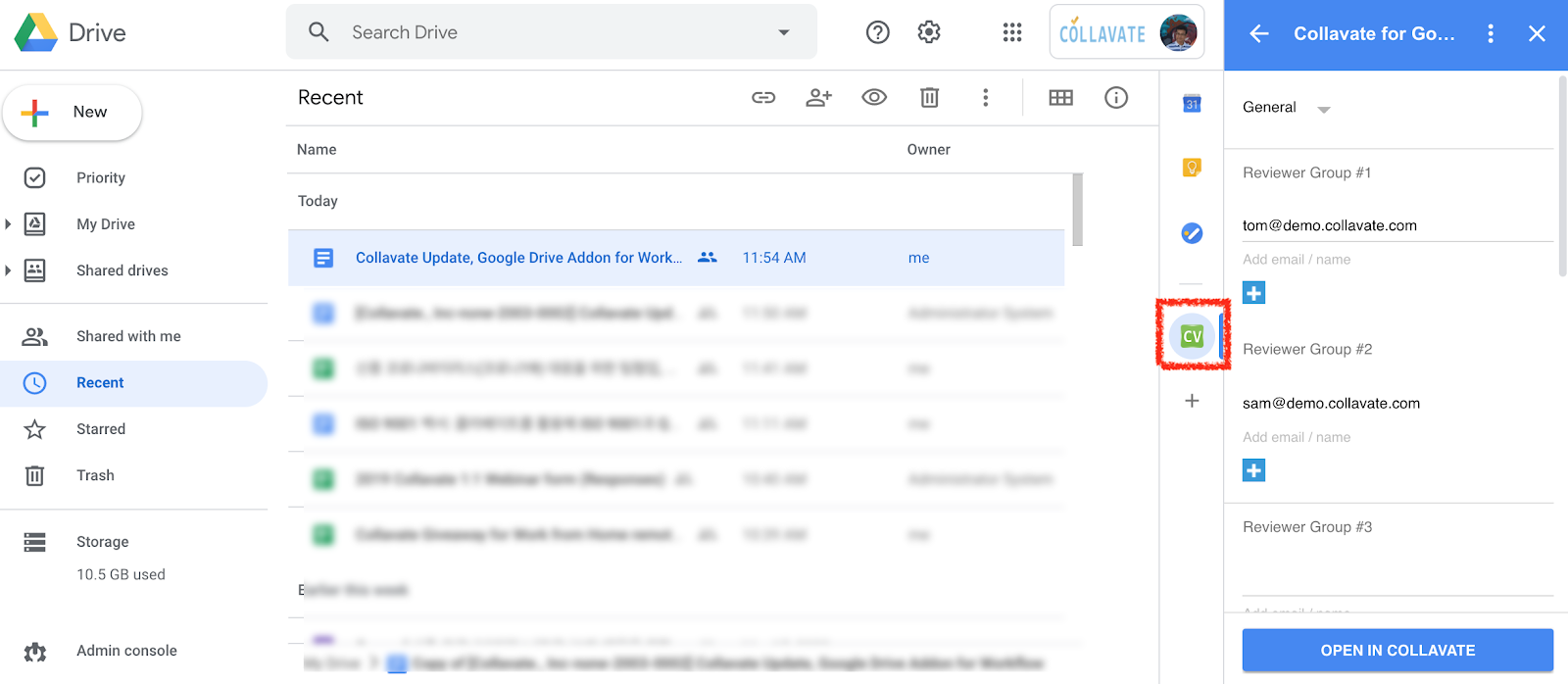This screenshot has width=1568, height=684.
Task: Click the Get link icon
Action: 763,97
